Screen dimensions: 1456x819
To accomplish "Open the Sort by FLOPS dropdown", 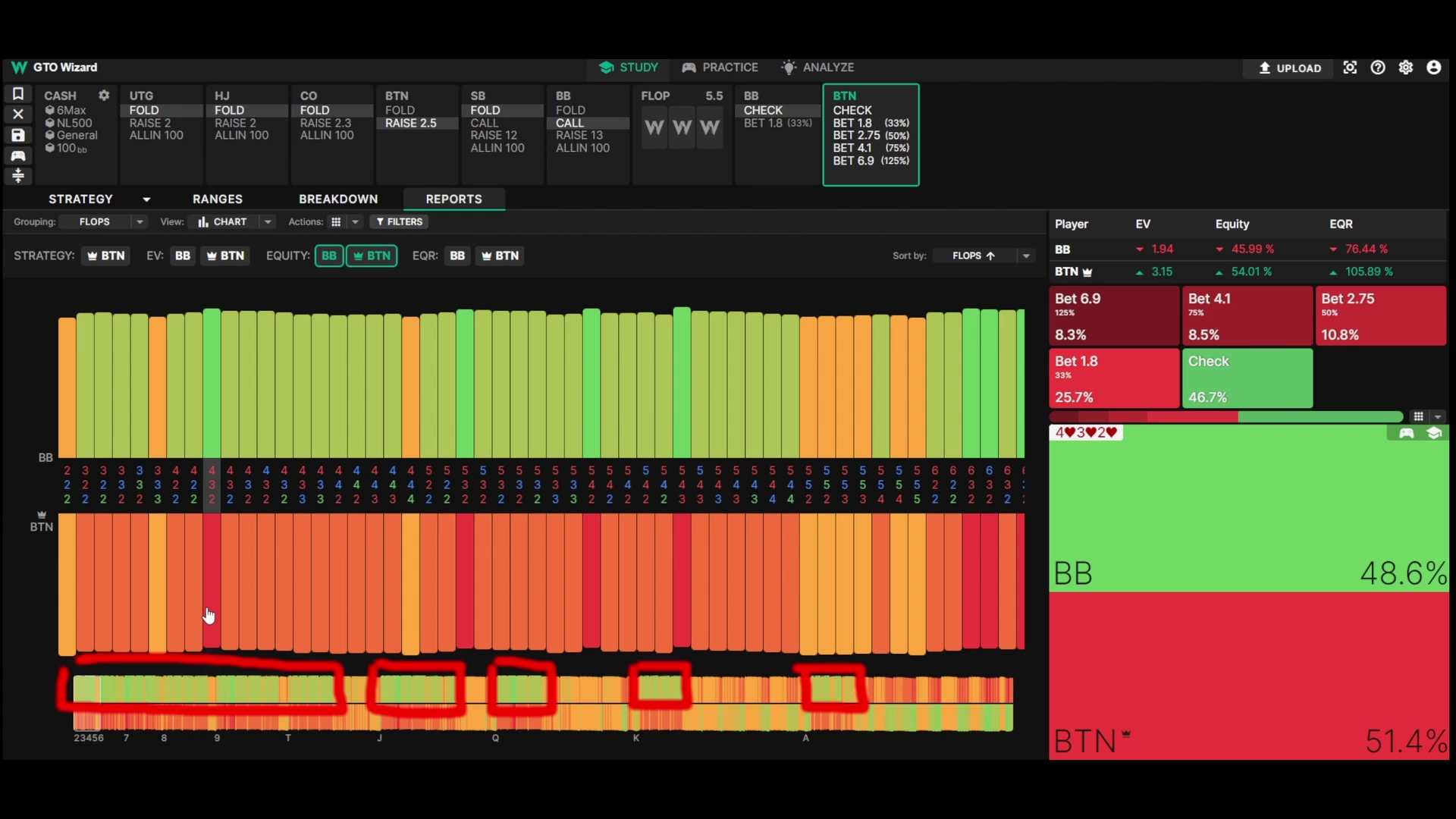I will tap(1026, 256).
